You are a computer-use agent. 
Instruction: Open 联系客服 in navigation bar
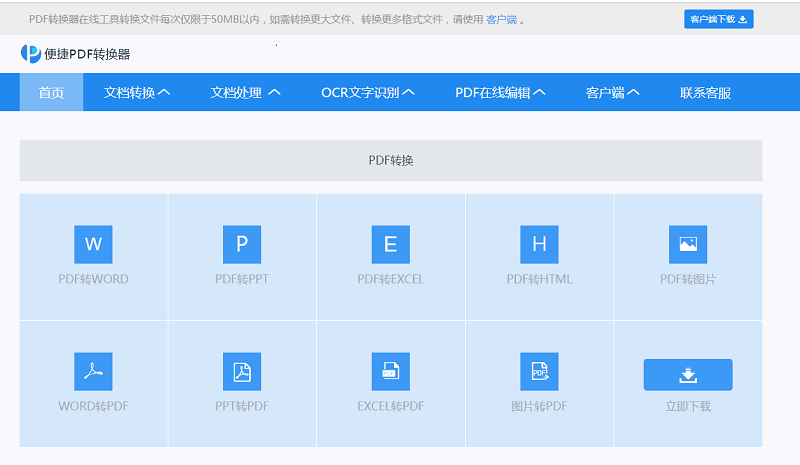click(705, 92)
